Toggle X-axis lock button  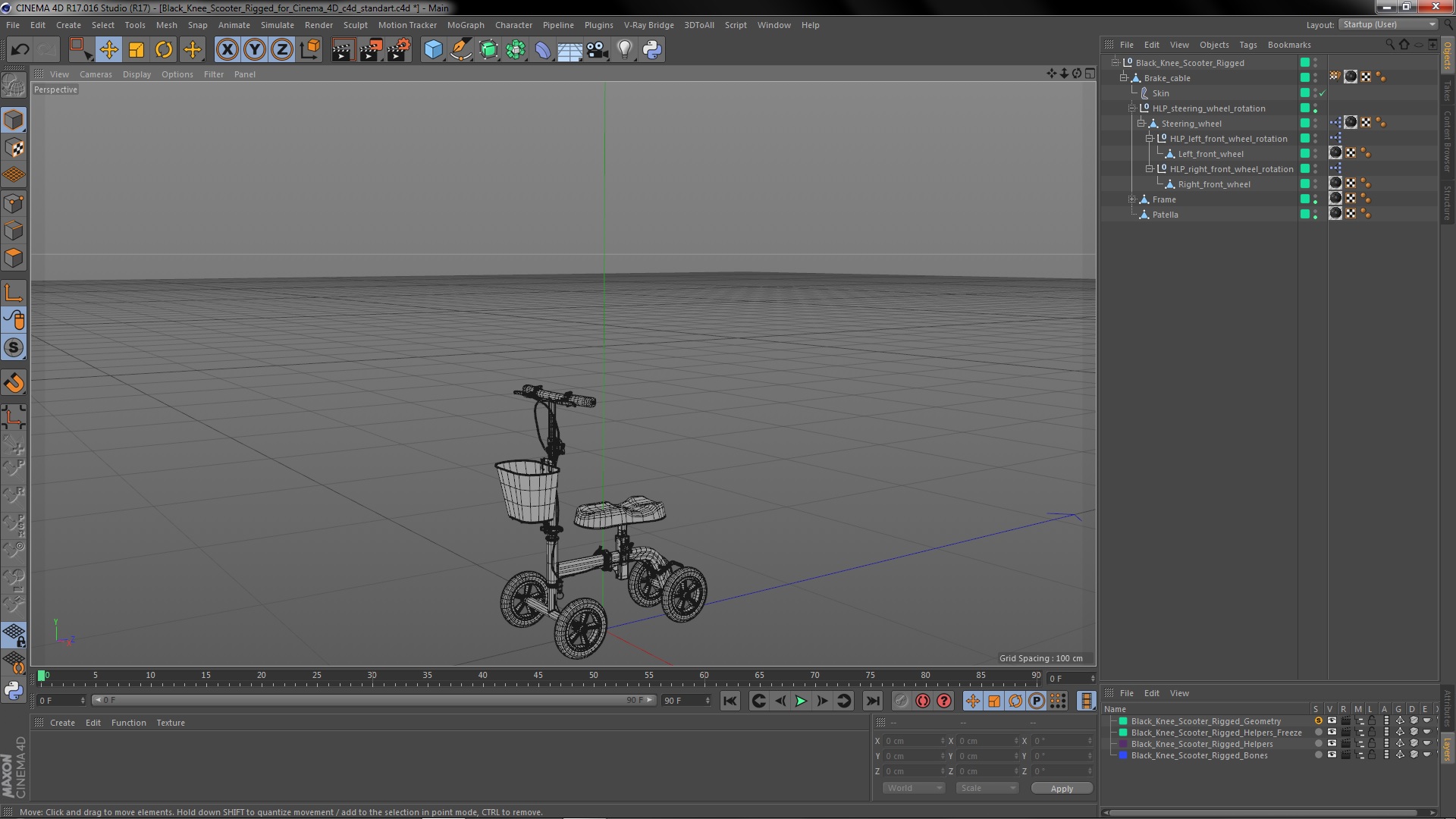tap(227, 50)
